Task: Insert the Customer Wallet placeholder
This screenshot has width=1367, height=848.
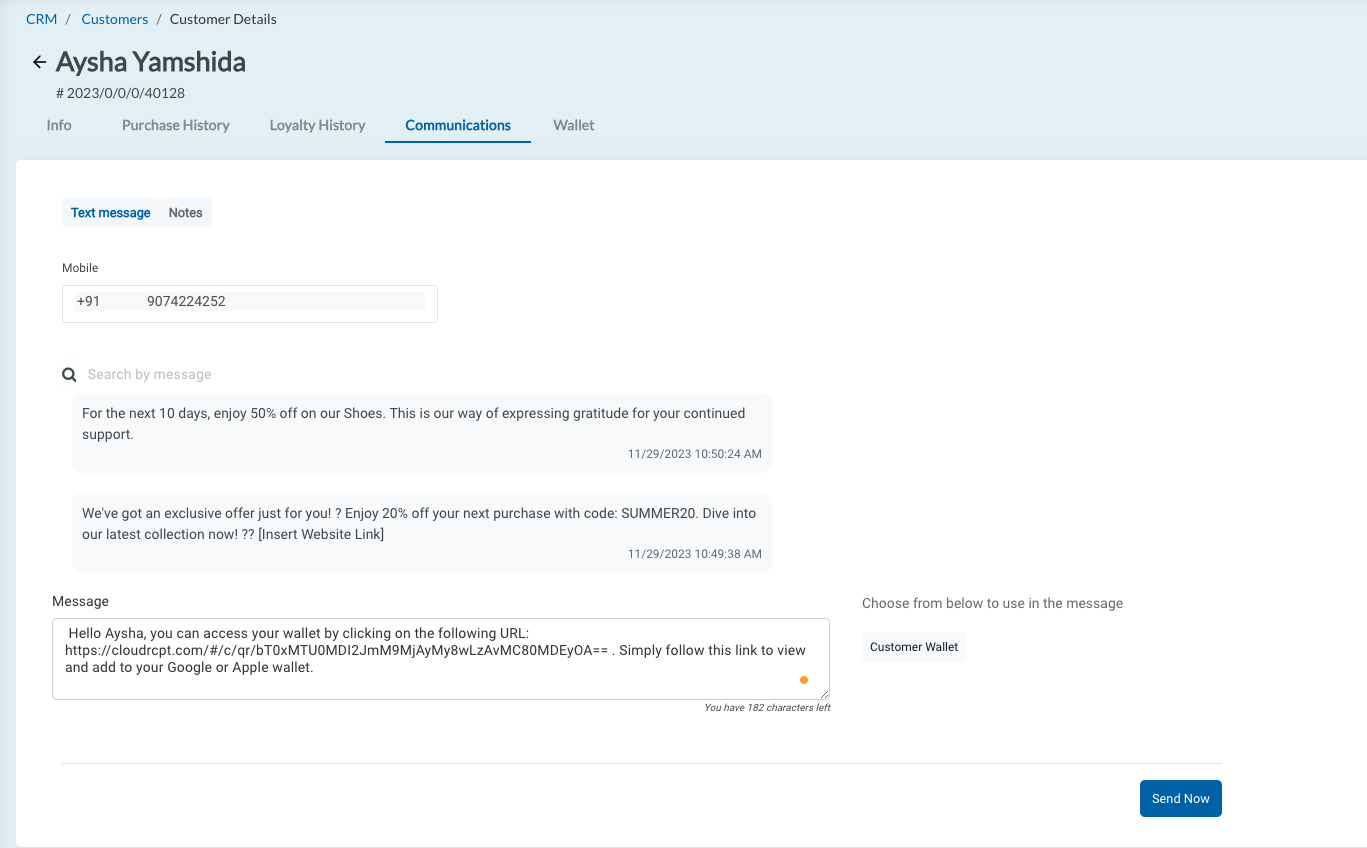Action: (914, 647)
